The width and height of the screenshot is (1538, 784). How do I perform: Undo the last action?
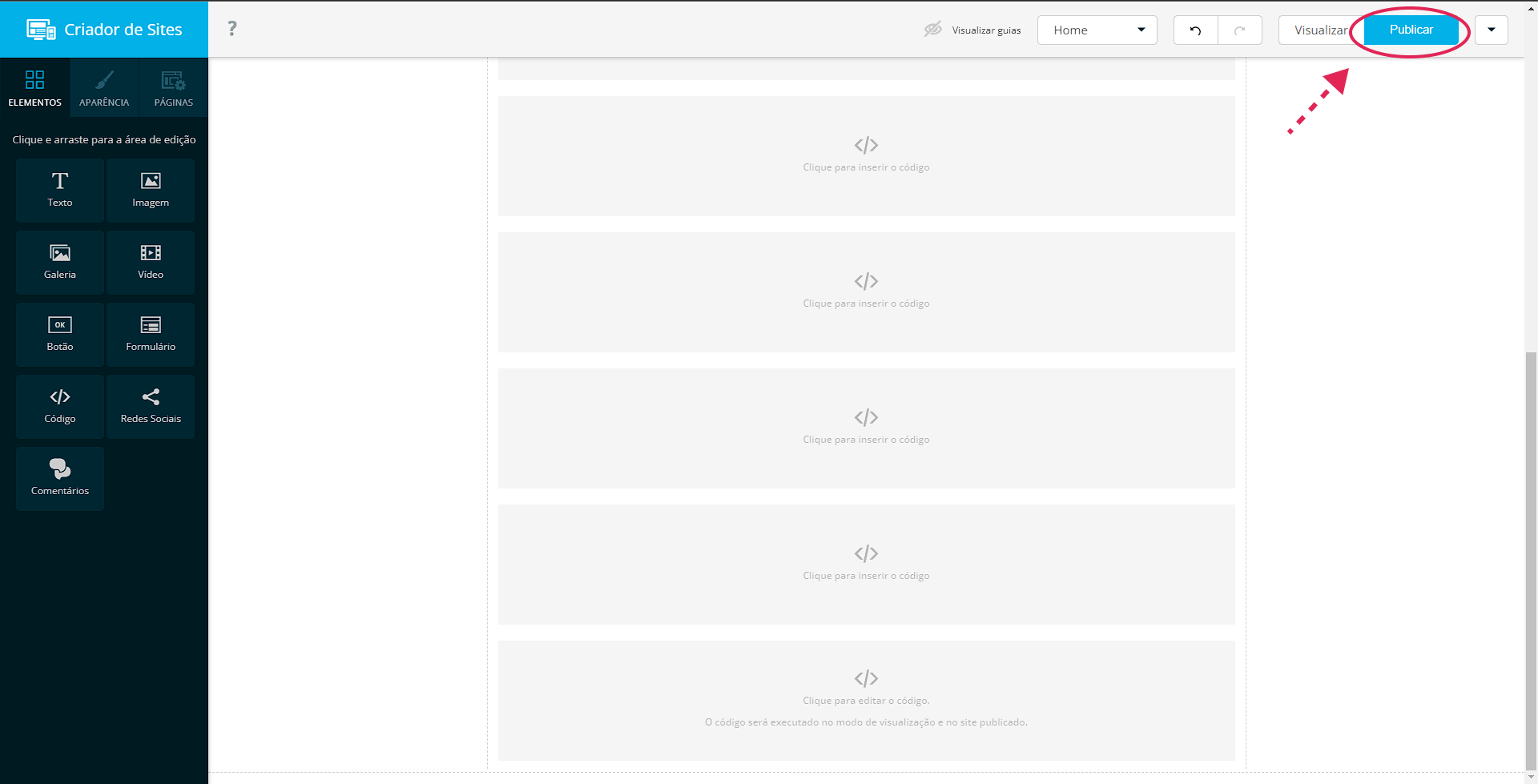(1195, 30)
